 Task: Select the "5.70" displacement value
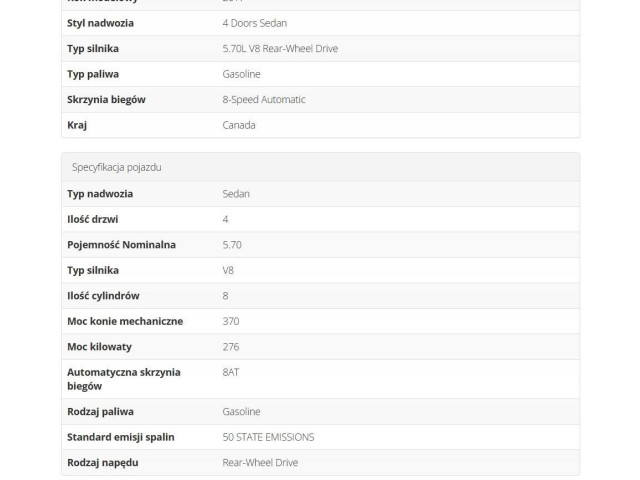232,244
